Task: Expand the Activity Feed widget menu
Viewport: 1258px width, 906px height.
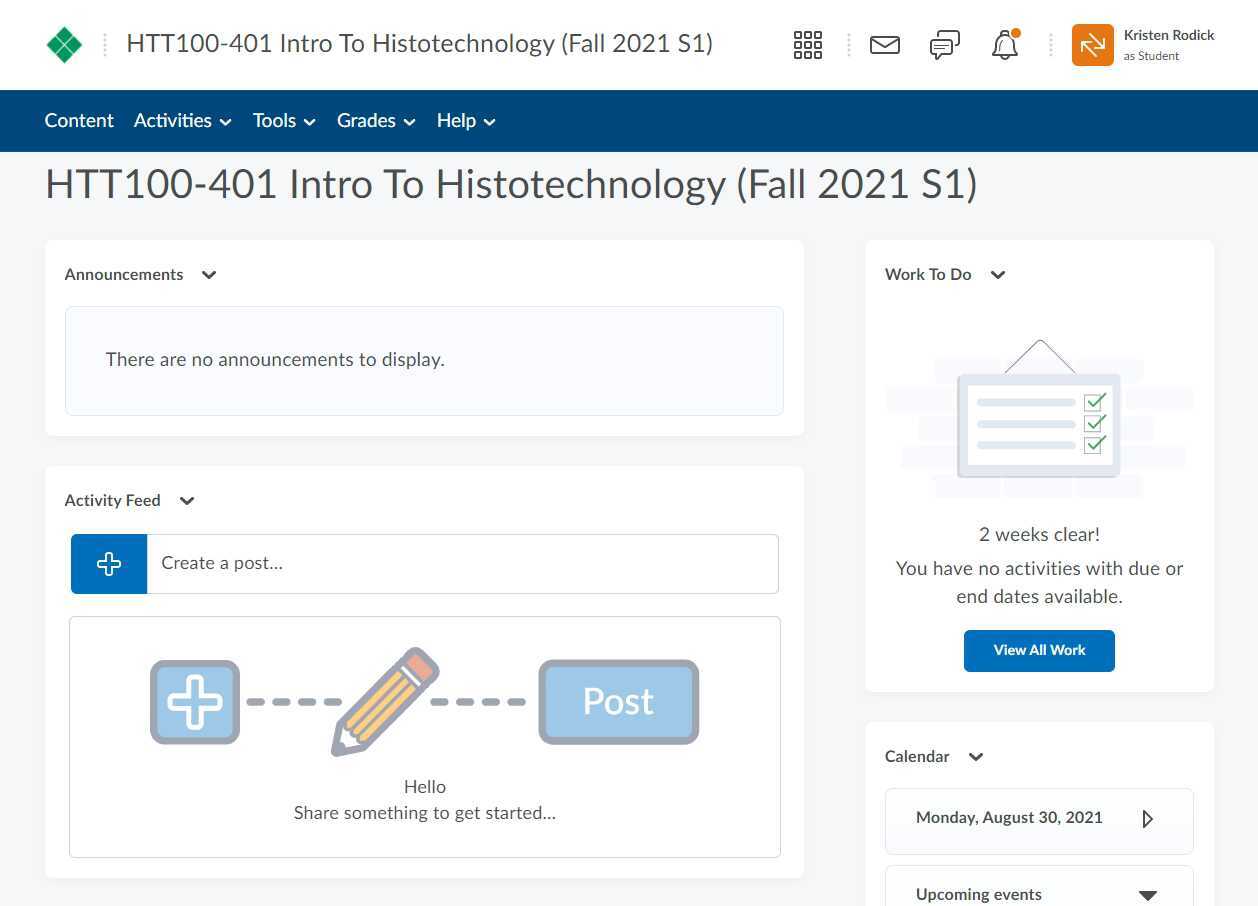Action: click(x=187, y=501)
